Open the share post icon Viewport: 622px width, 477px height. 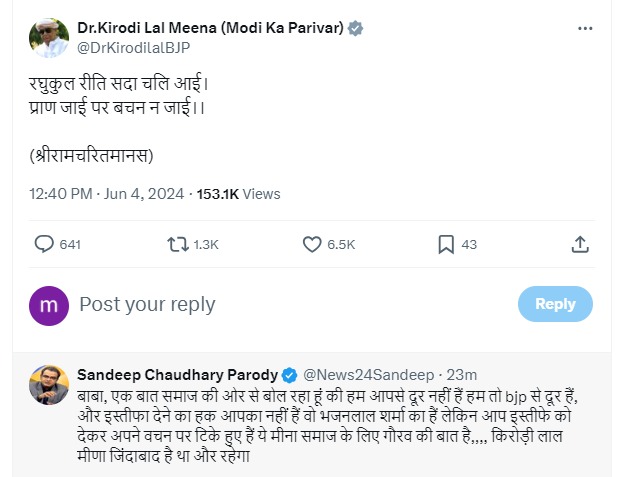click(579, 244)
